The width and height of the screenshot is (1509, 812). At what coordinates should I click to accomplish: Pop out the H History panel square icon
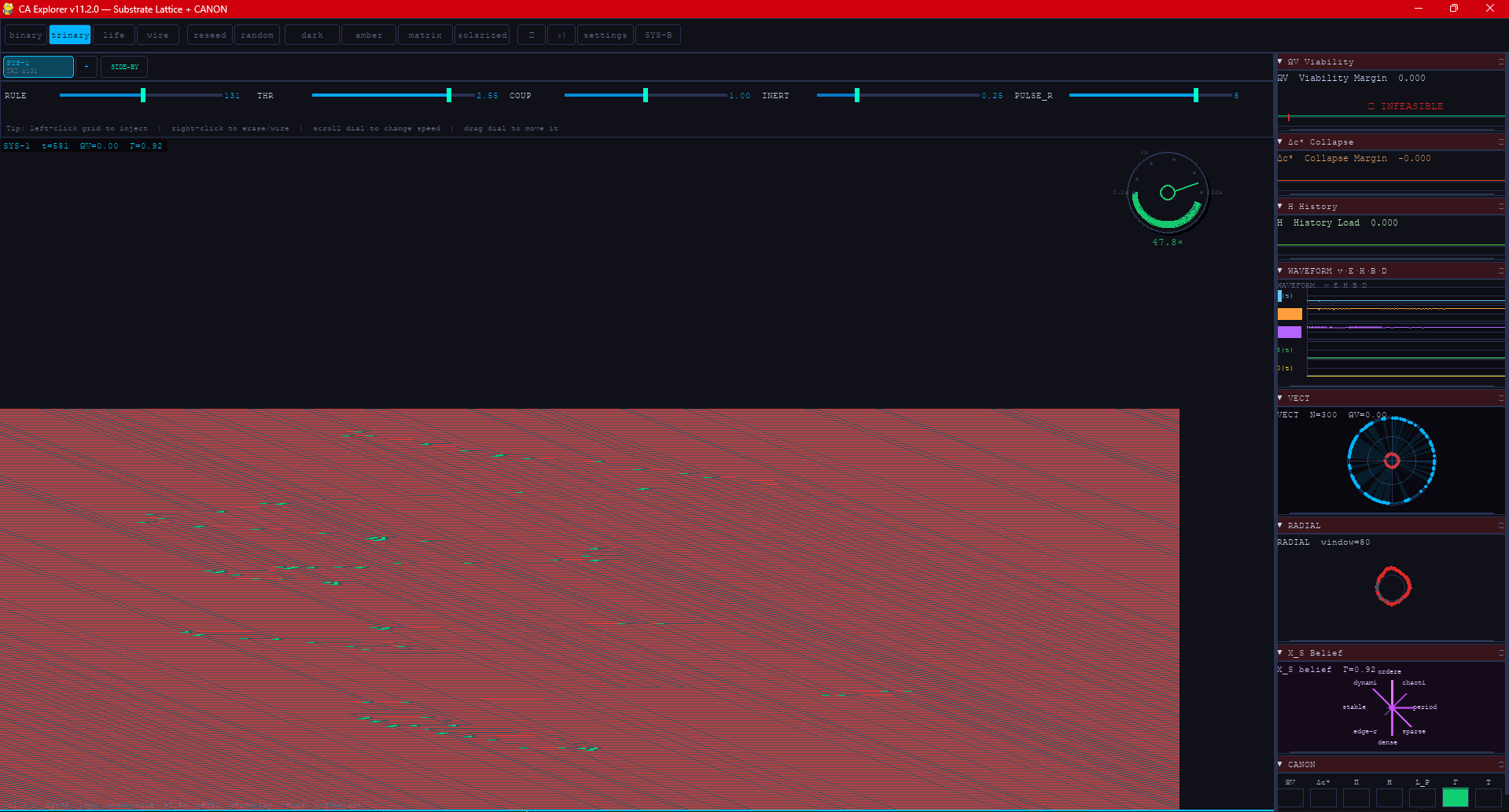(x=1500, y=206)
